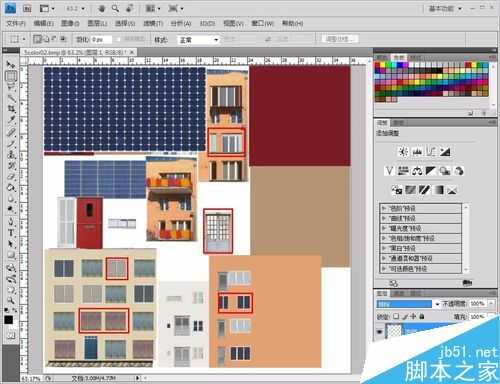Screen dimensions: 500x384
Task: Add an Exposure adjustment
Action: [x=445, y=152]
